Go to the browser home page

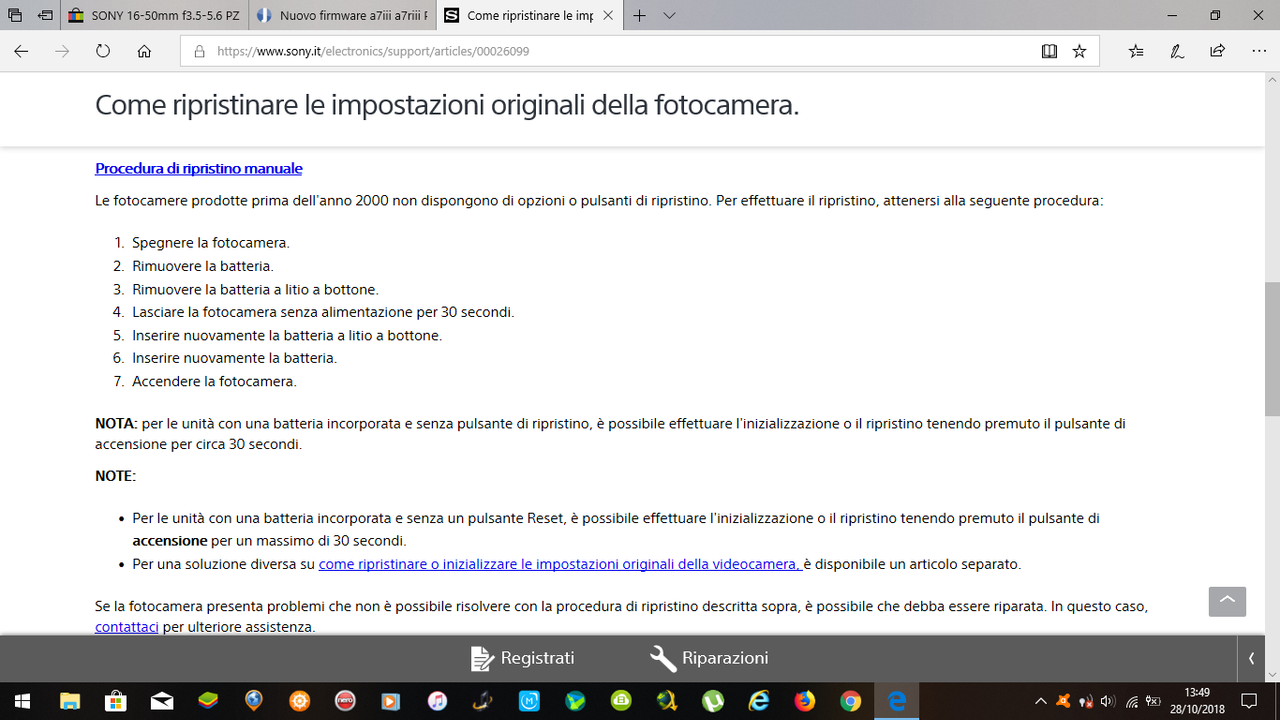click(x=145, y=51)
